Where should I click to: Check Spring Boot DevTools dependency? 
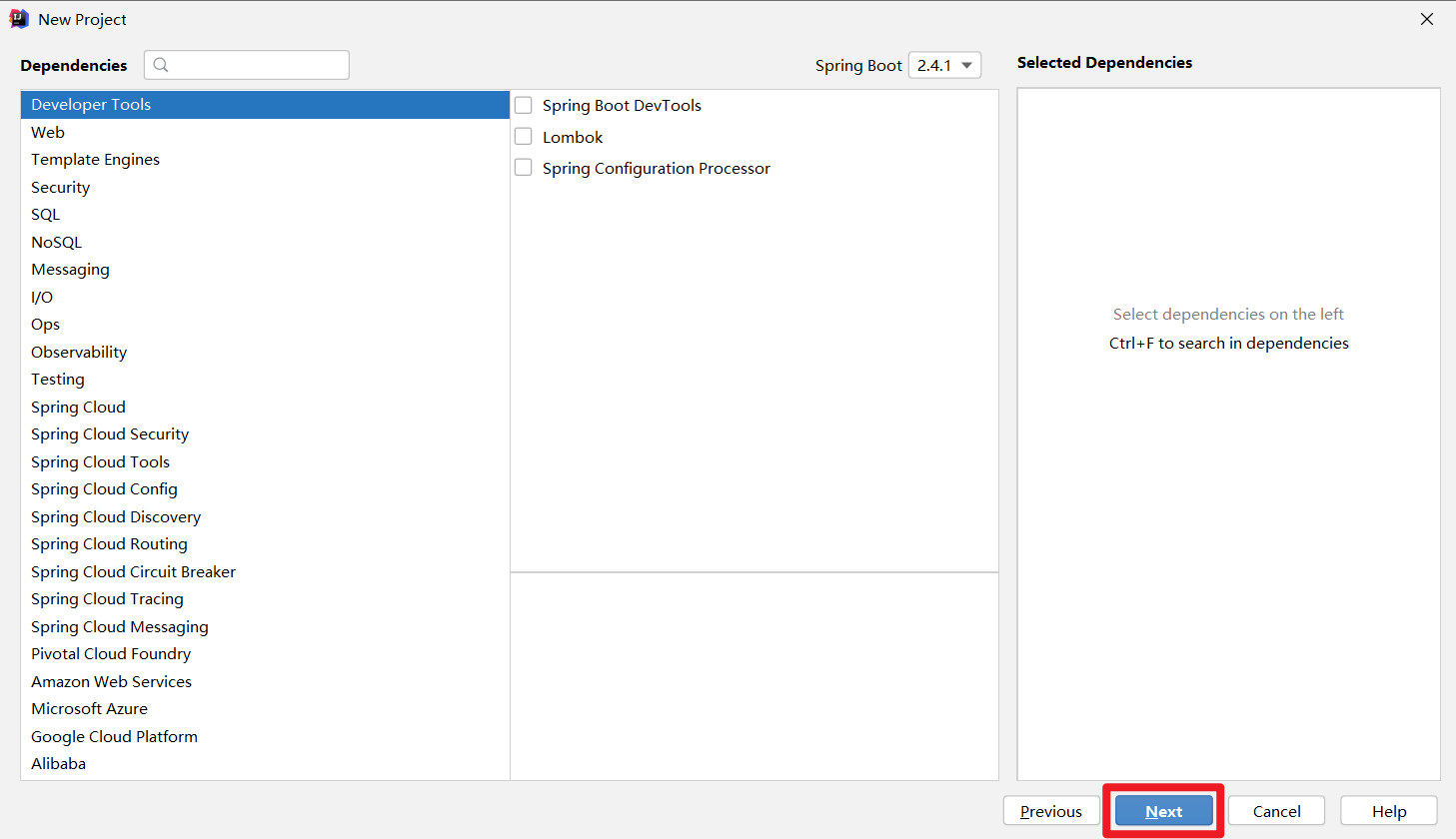tap(523, 105)
